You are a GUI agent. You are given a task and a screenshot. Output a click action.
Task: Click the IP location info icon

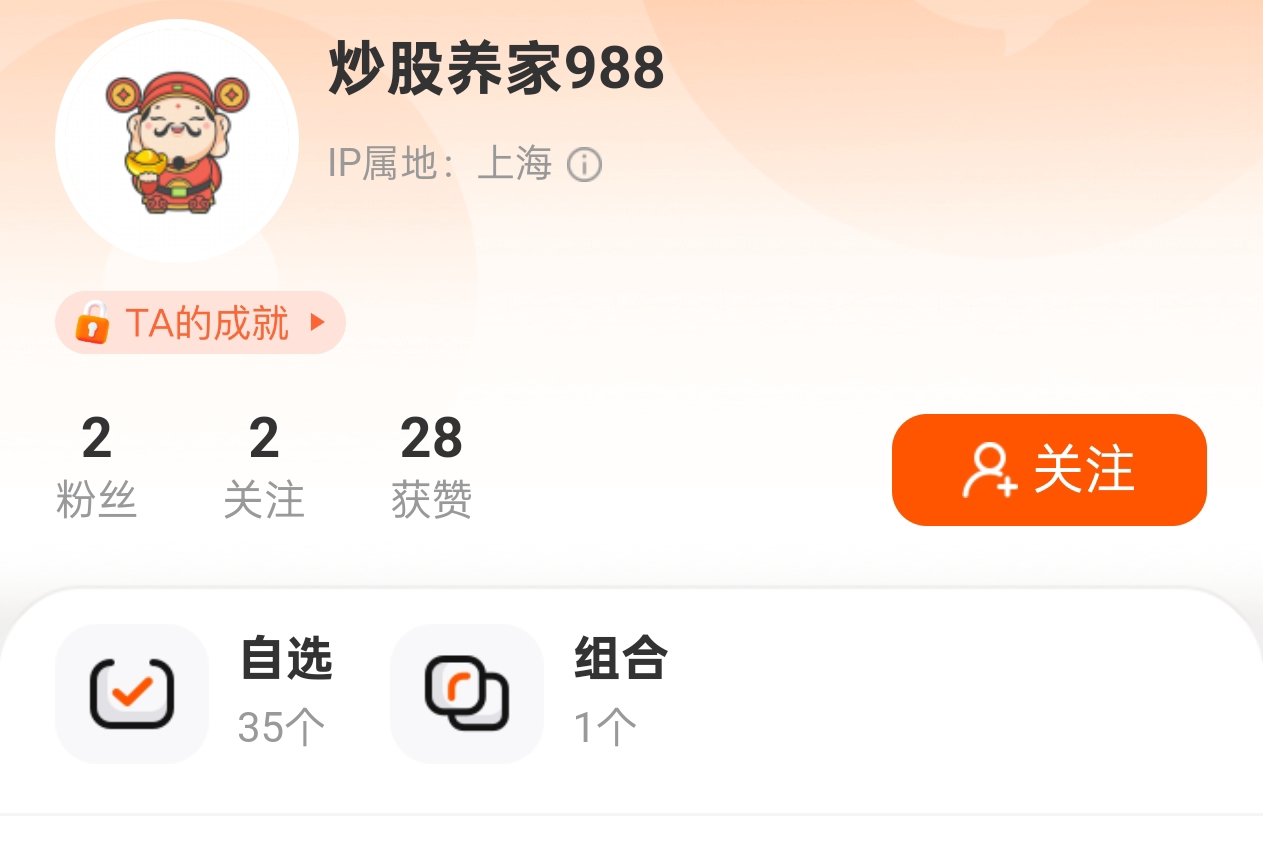coord(585,164)
